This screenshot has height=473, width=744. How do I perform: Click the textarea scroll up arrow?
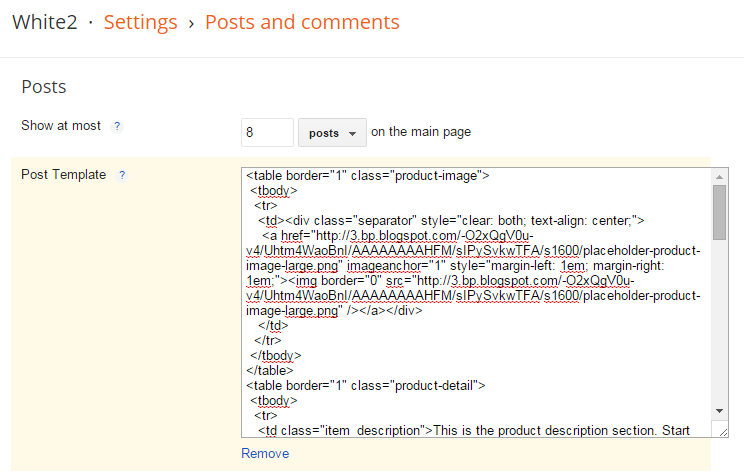coord(719,176)
